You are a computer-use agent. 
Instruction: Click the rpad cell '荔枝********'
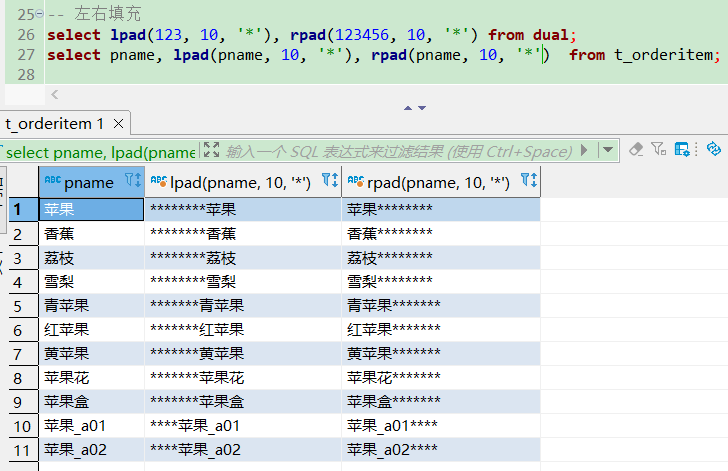click(x=441, y=258)
